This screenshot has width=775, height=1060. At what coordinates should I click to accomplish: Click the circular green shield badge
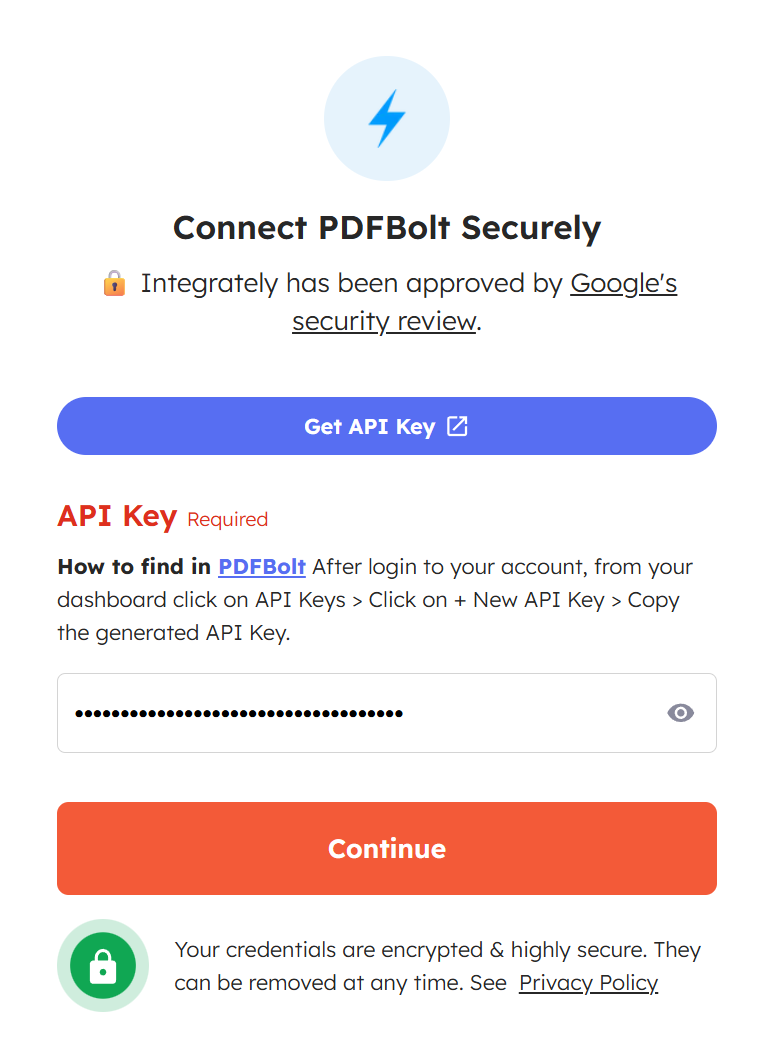click(x=103, y=964)
